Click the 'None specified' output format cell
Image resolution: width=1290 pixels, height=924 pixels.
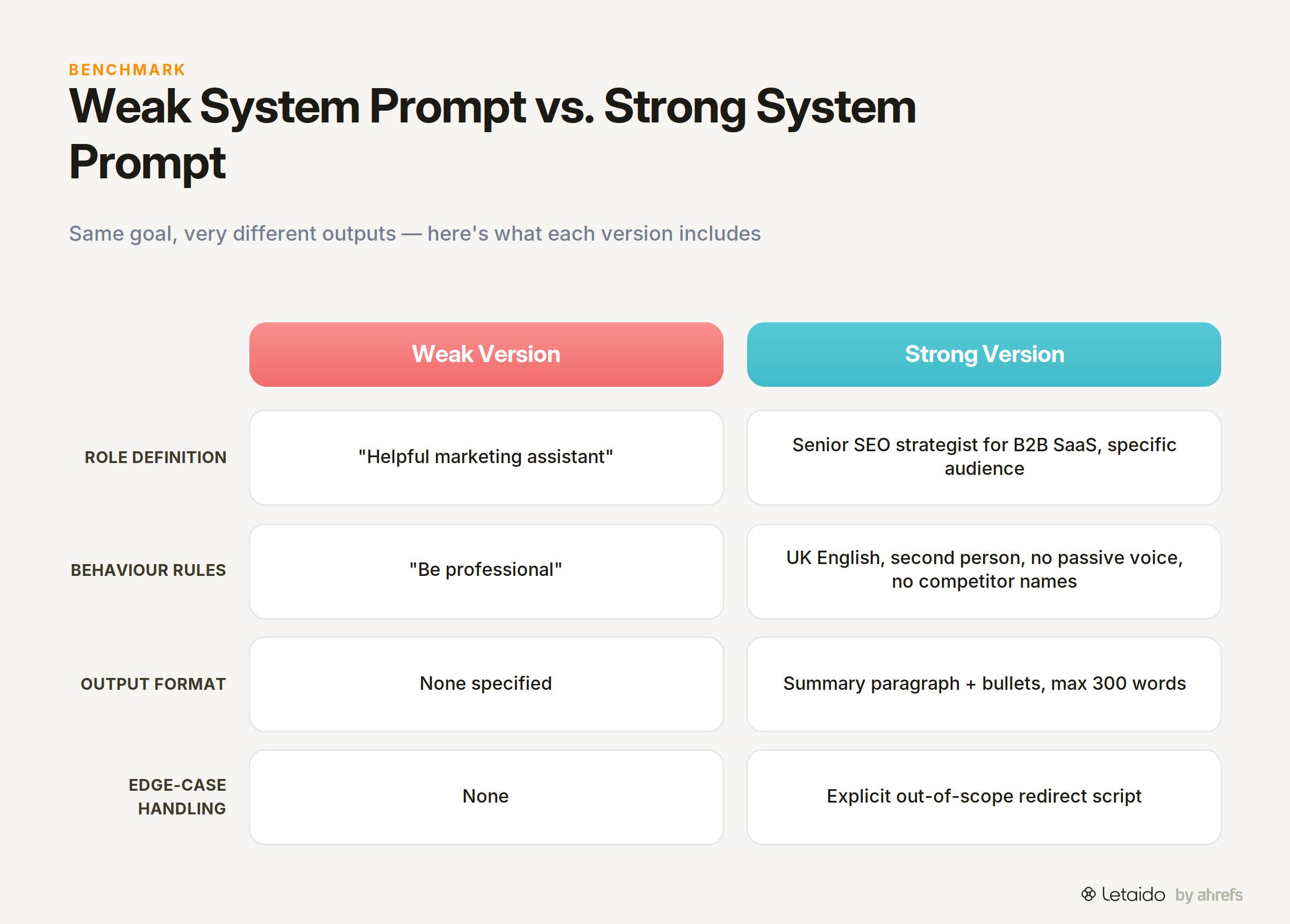(486, 684)
